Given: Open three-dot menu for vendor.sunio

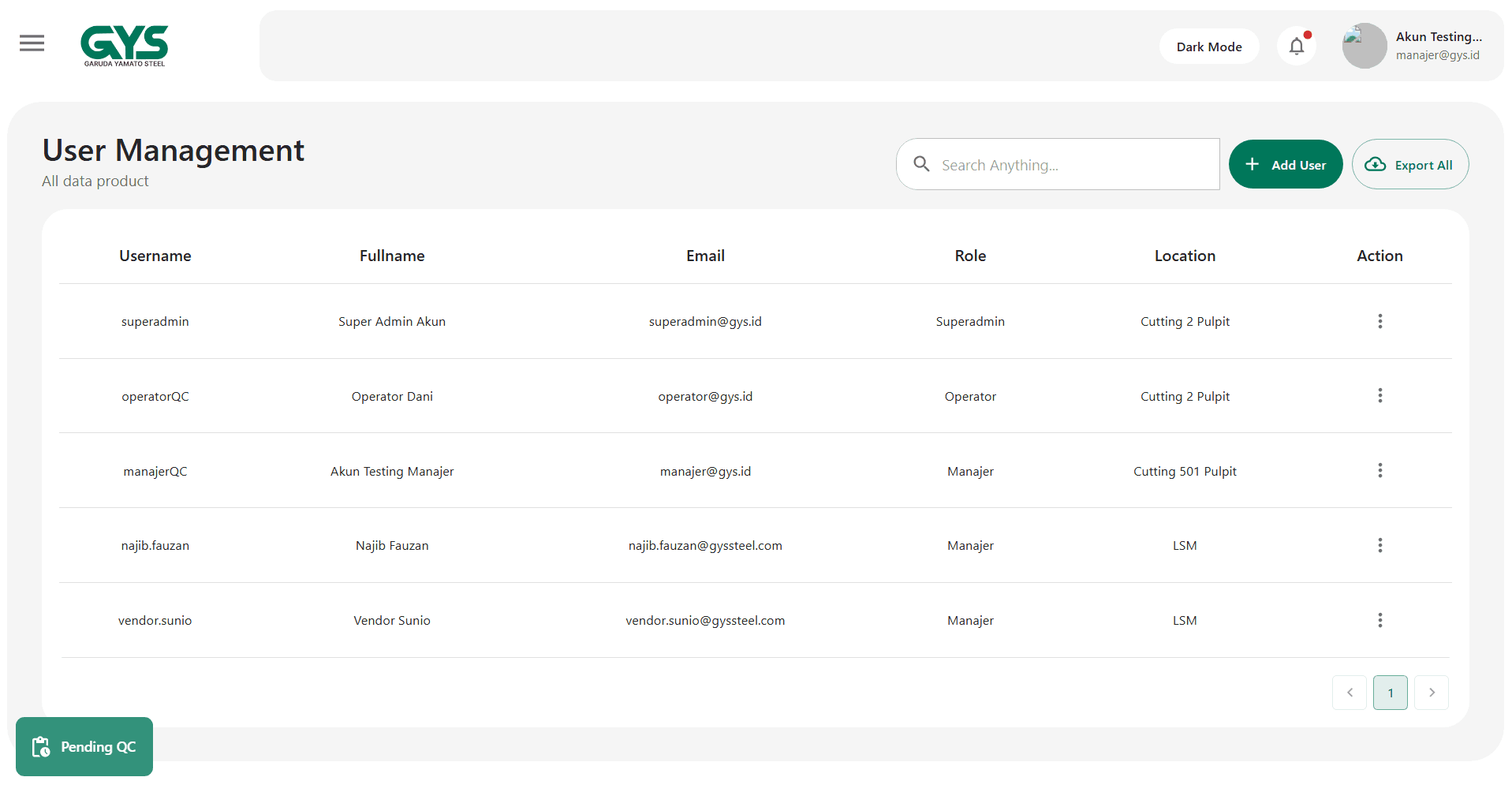Looking at the screenshot, I should tap(1379, 621).
